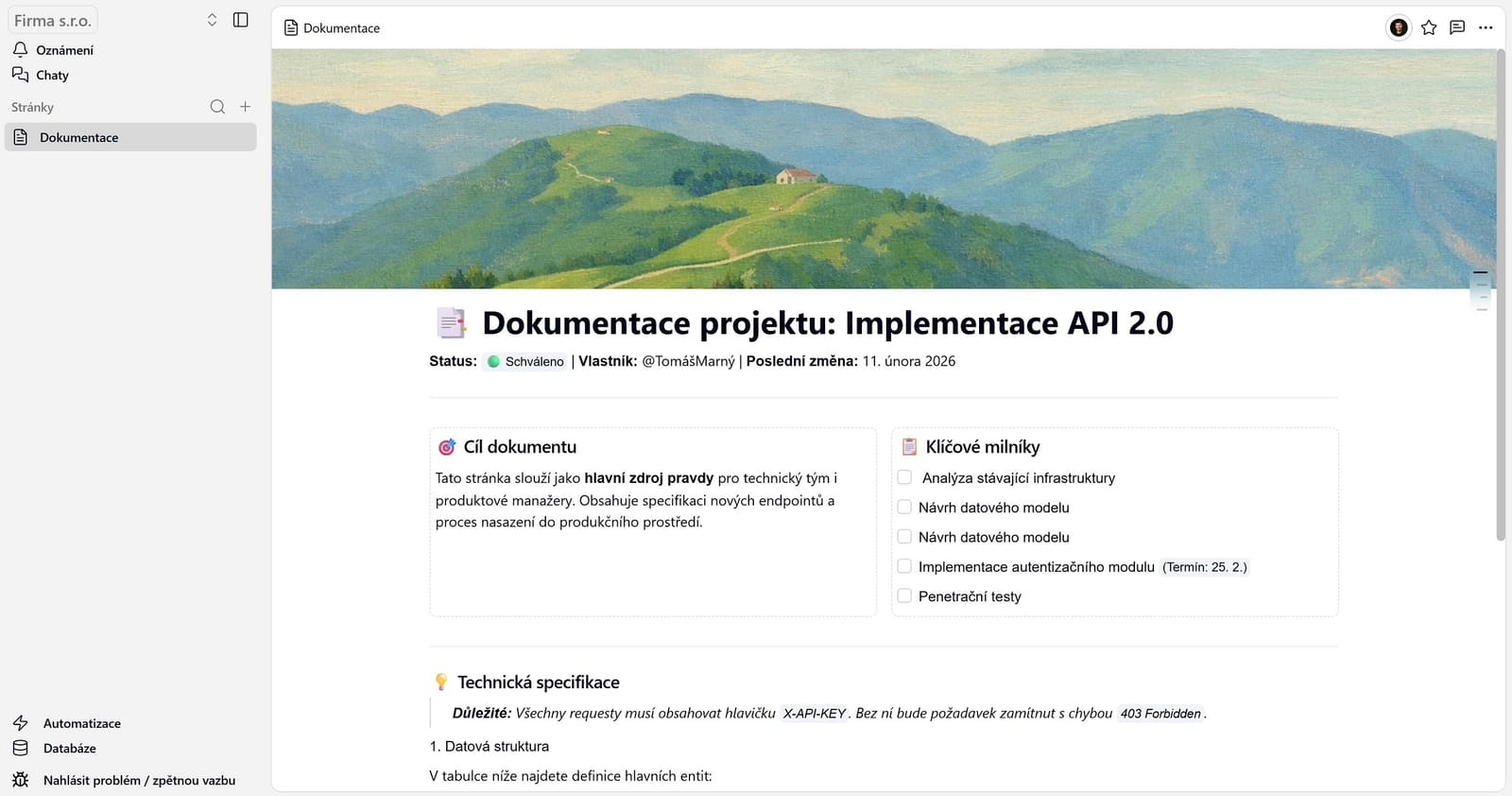Click the Technická specifikace heading

(539, 683)
